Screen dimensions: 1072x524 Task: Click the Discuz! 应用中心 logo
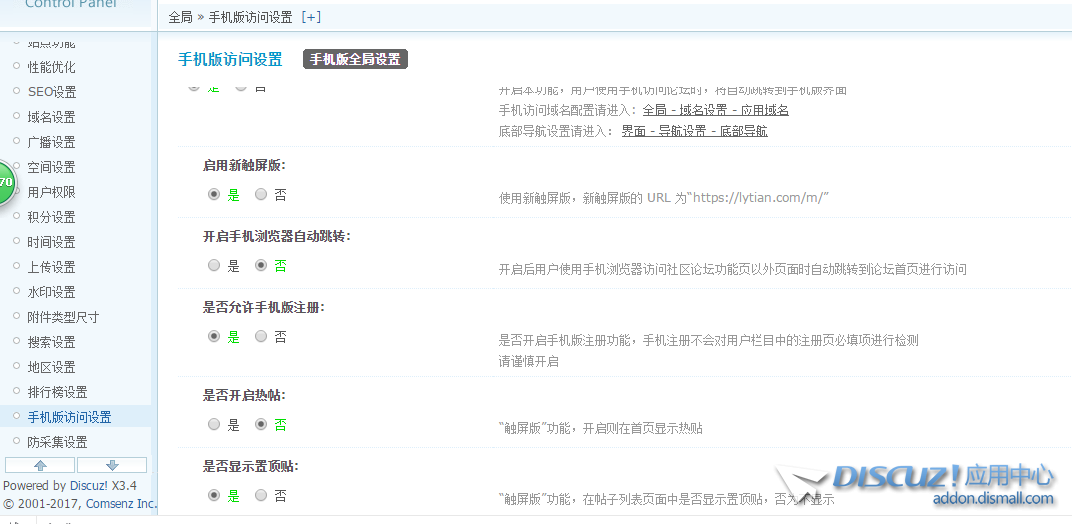pyautogui.click(x=942, y=482)
